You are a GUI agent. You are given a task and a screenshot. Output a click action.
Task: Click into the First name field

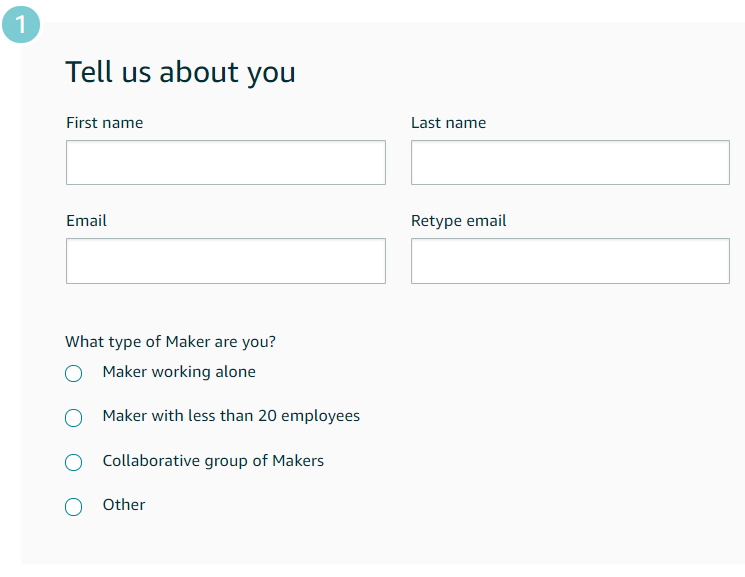tap(225, 162)
